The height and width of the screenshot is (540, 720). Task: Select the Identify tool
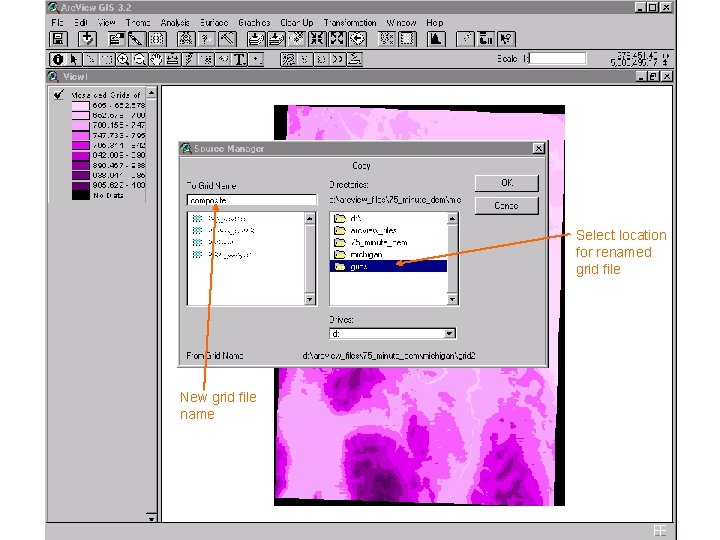pyautogui.click(x=57, y=59)
